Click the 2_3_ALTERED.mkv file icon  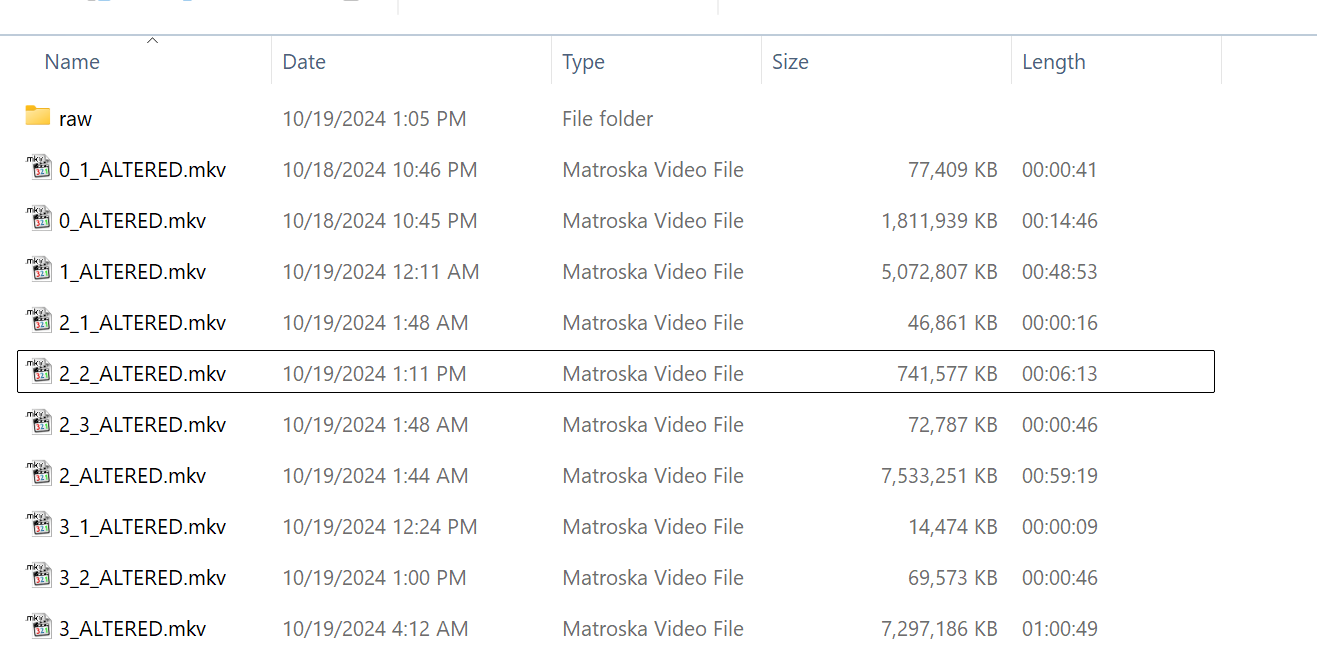[38, 423]
